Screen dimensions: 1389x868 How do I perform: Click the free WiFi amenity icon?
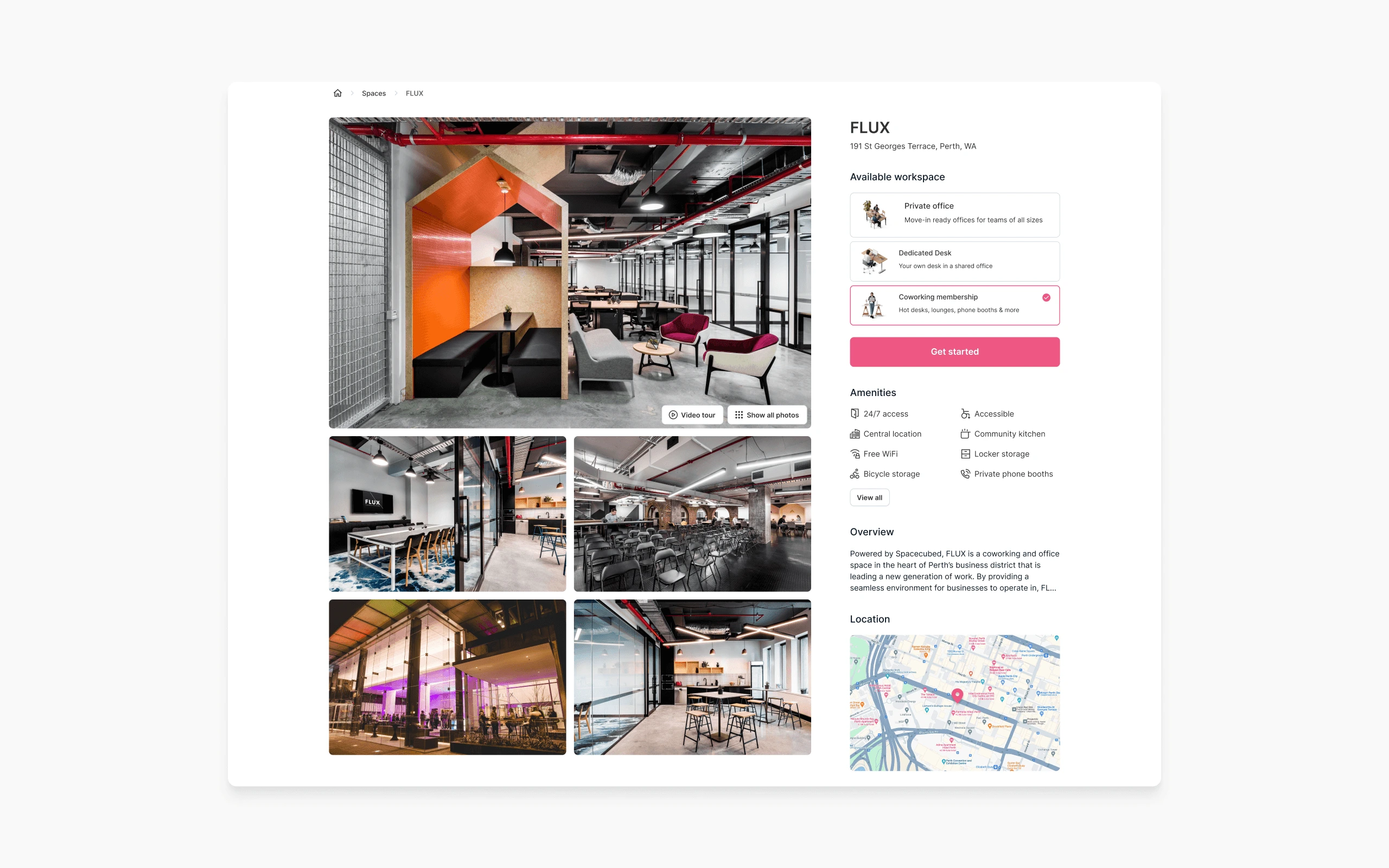click(855, 453)
